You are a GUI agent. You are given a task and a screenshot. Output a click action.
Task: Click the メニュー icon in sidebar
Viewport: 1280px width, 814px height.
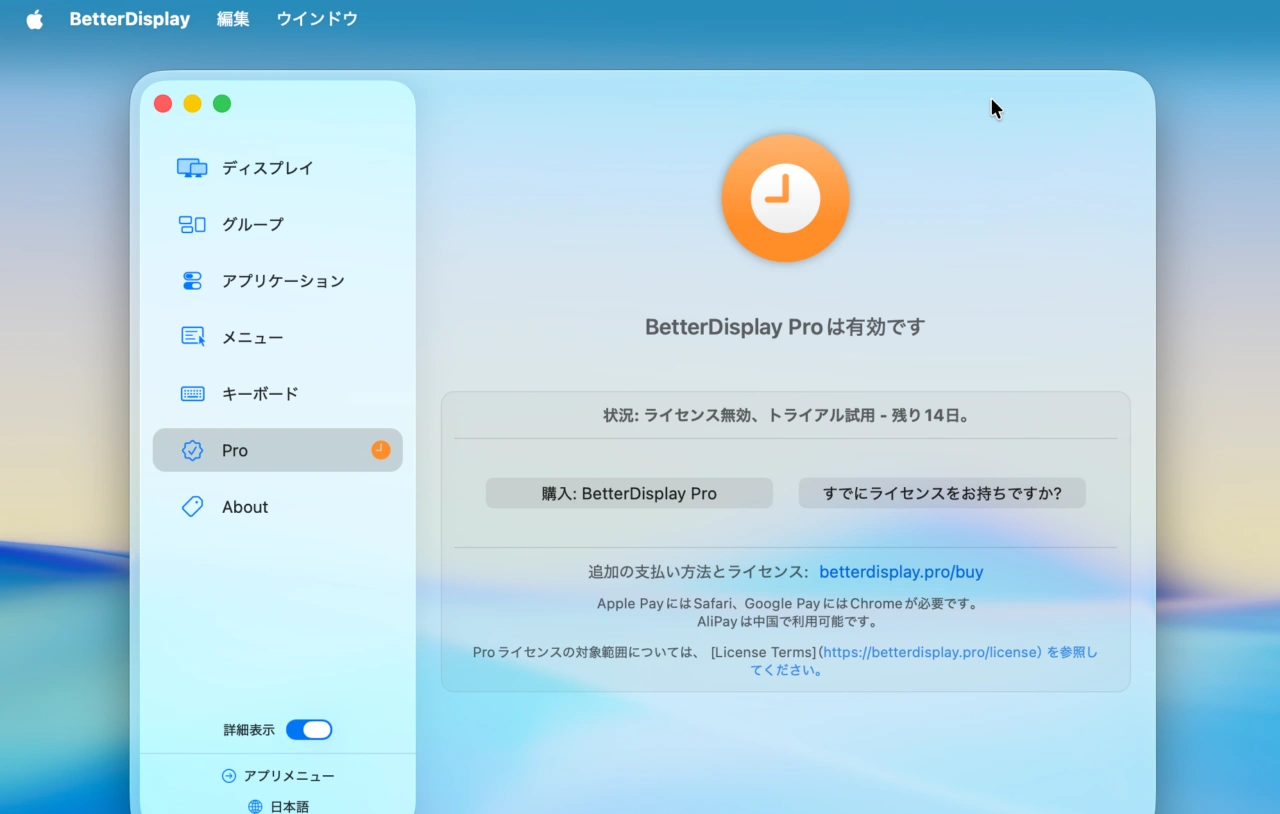[x=193, y=337]
